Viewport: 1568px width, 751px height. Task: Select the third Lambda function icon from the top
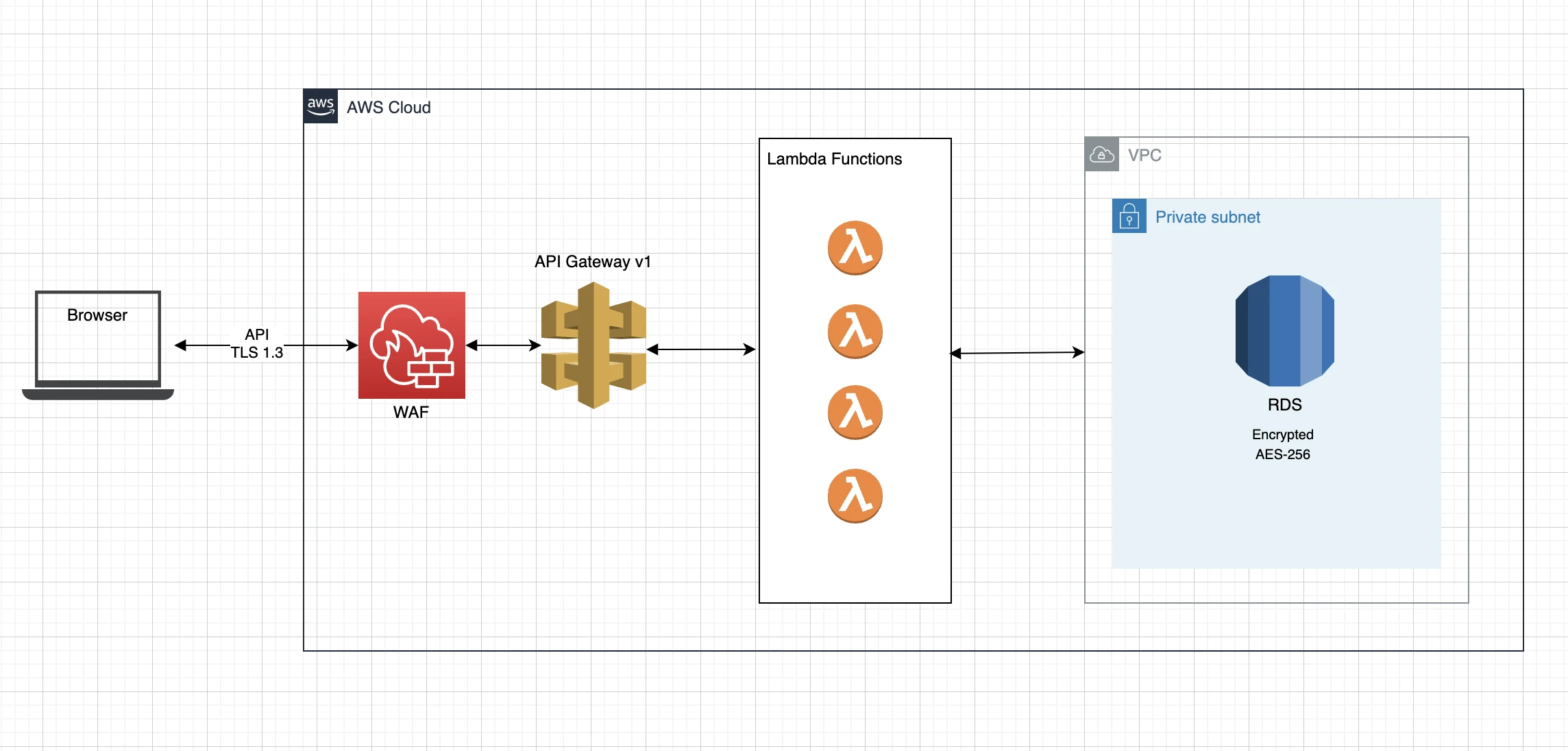[x=855, y=413]
